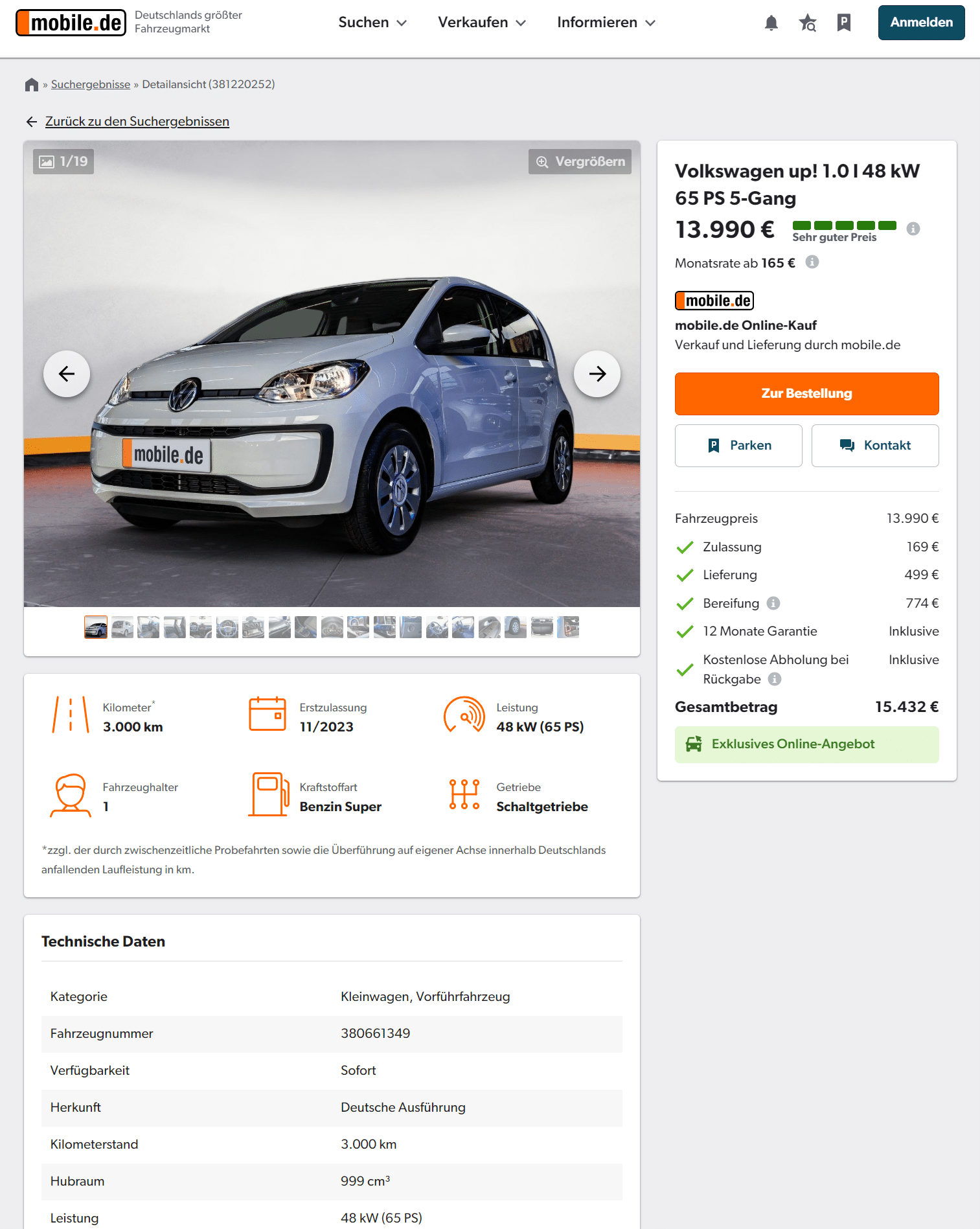Screen dimensions: 980x1229
Task: Expand the Informieren dropdown menu
Action: tap(606, 23)
